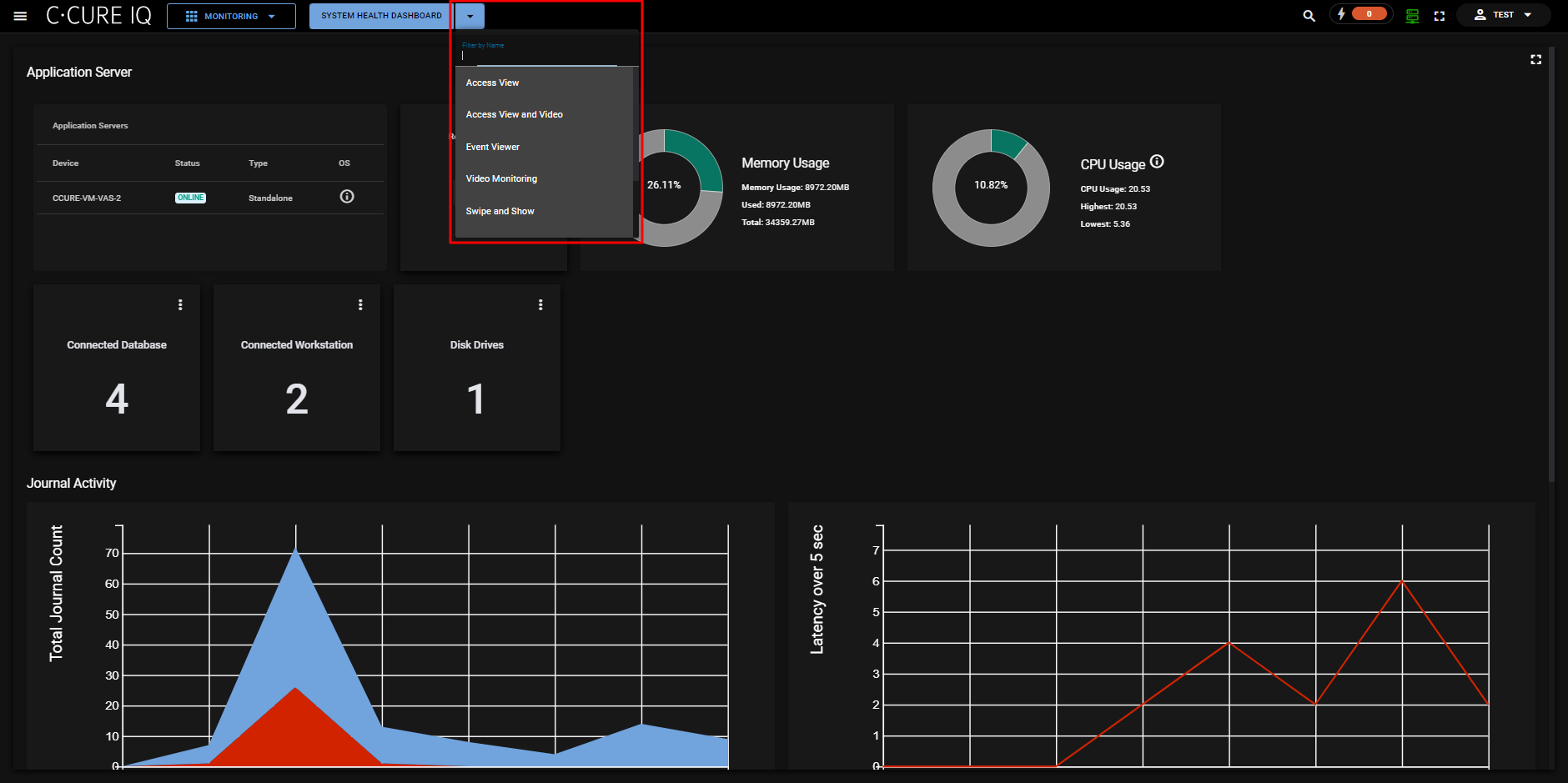Click the lightning bolt events icon
This screenshot has width=1568, height=783.
[1341, 14]
